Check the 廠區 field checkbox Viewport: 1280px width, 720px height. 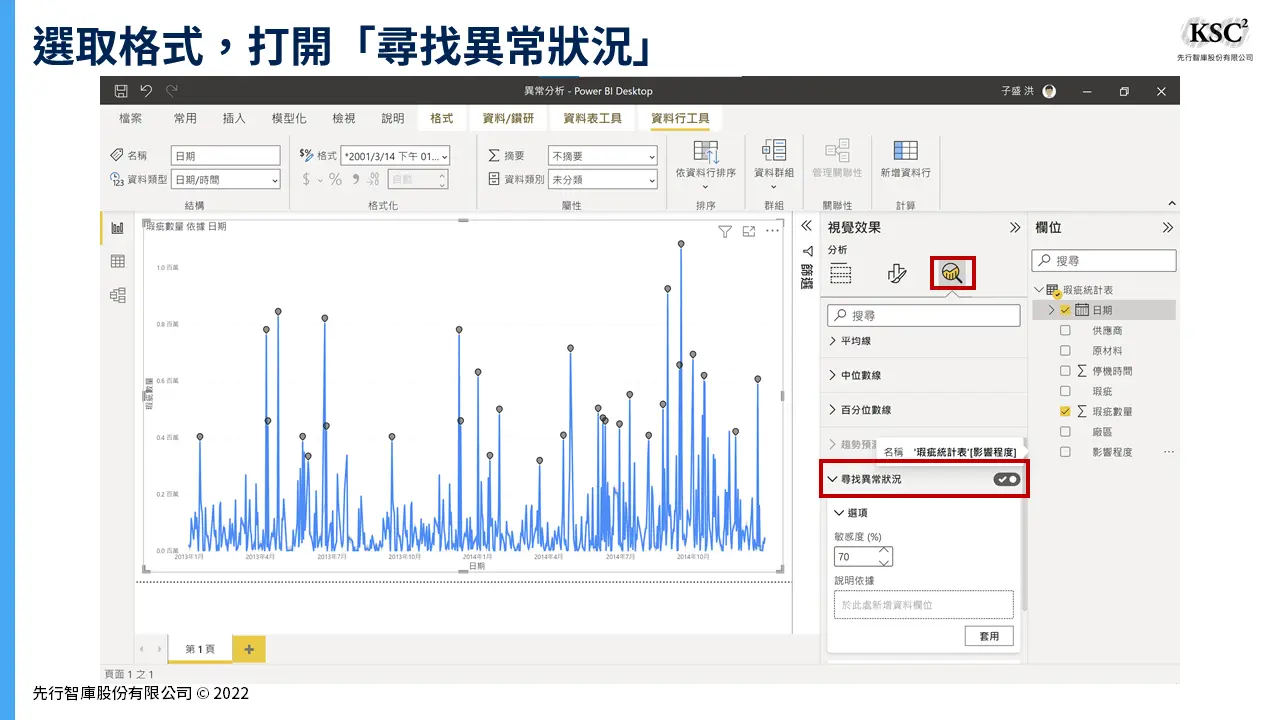pos(1065,432)
